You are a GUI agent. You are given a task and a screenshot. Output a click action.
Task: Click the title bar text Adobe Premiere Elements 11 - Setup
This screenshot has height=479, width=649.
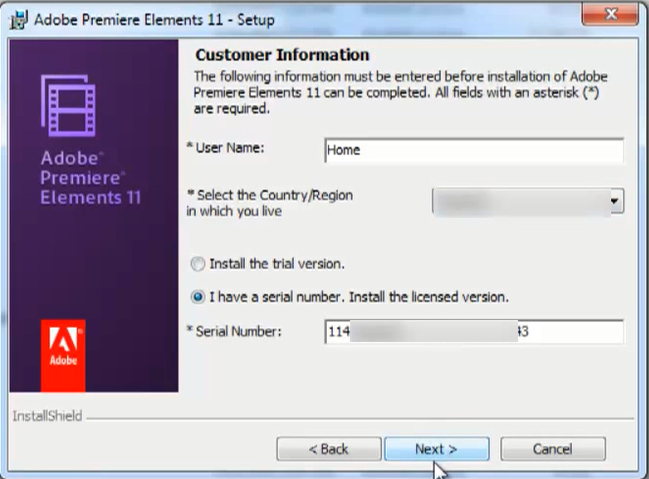[154, 20]
